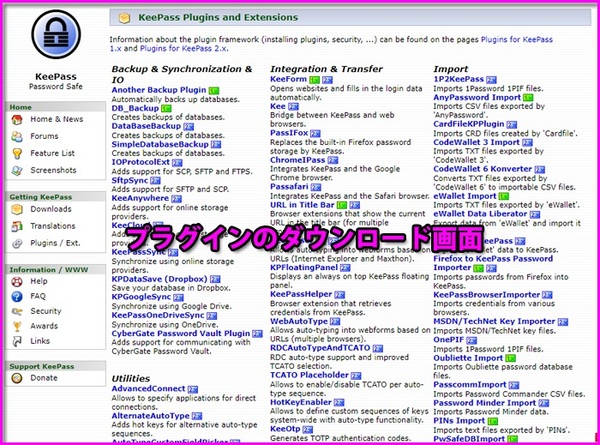This screenshot has width=600, height=445.
Task: Open the KPFloatingPanel link
Action: [304, 267]
